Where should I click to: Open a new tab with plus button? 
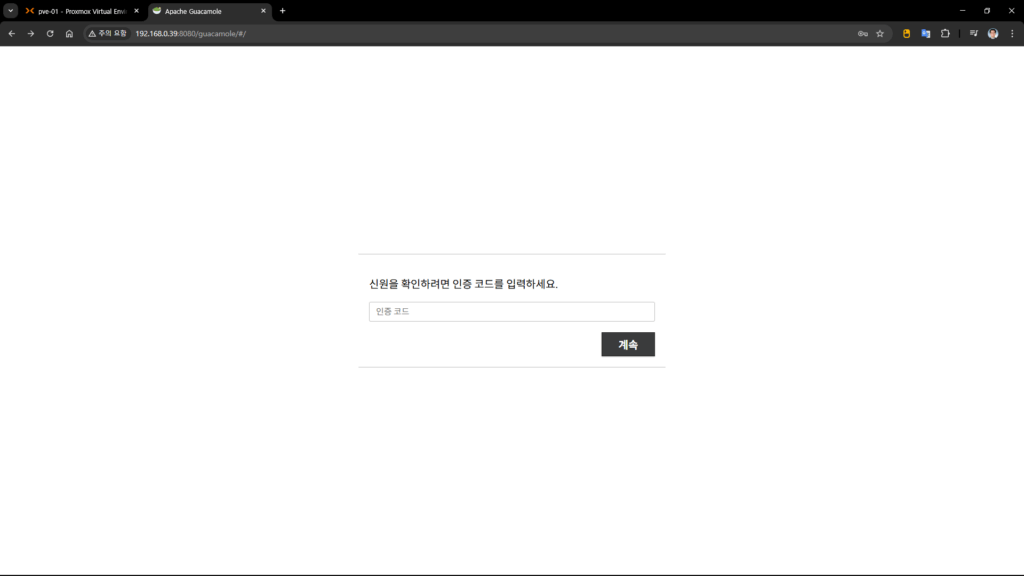click(282, 11)
